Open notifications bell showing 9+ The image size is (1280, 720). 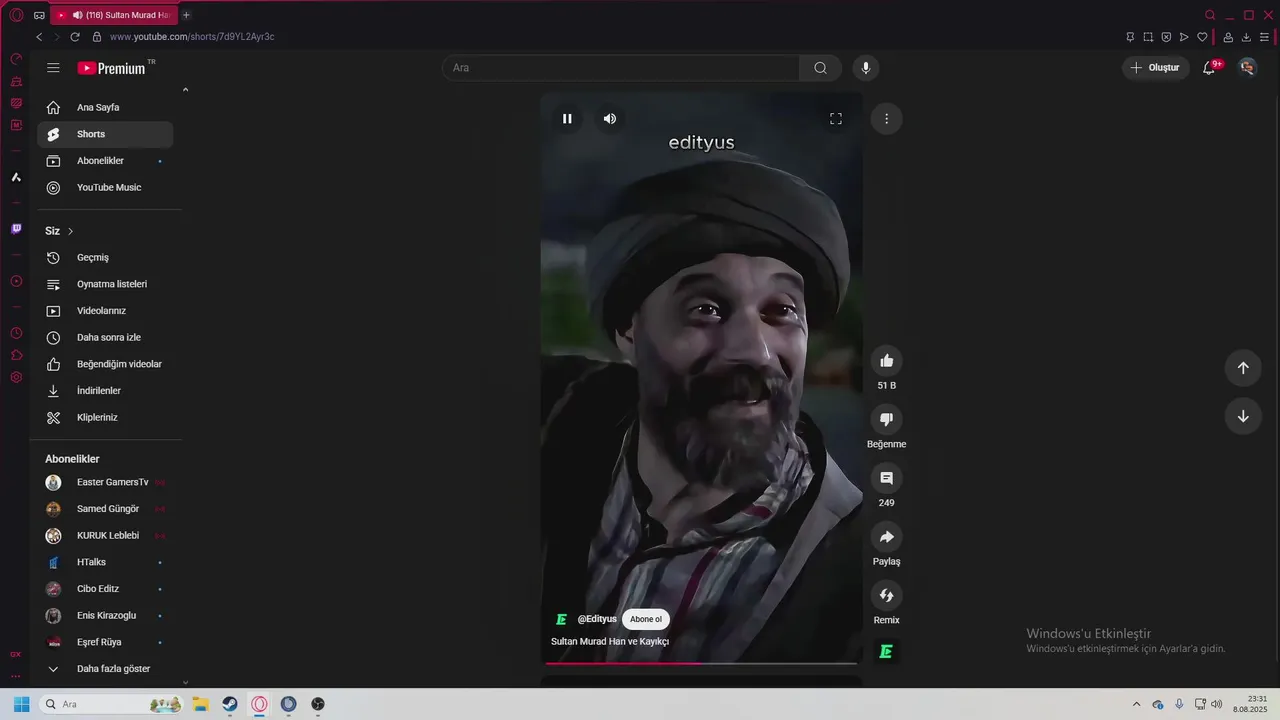click(1209, 68)
